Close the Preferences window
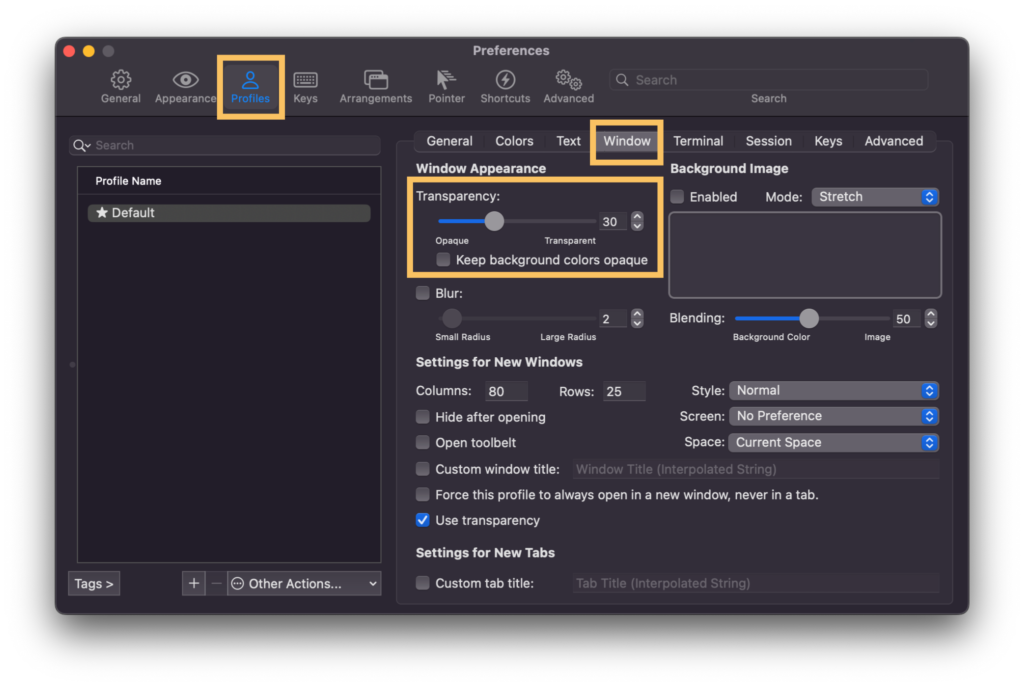 click(x=69, y=51)
